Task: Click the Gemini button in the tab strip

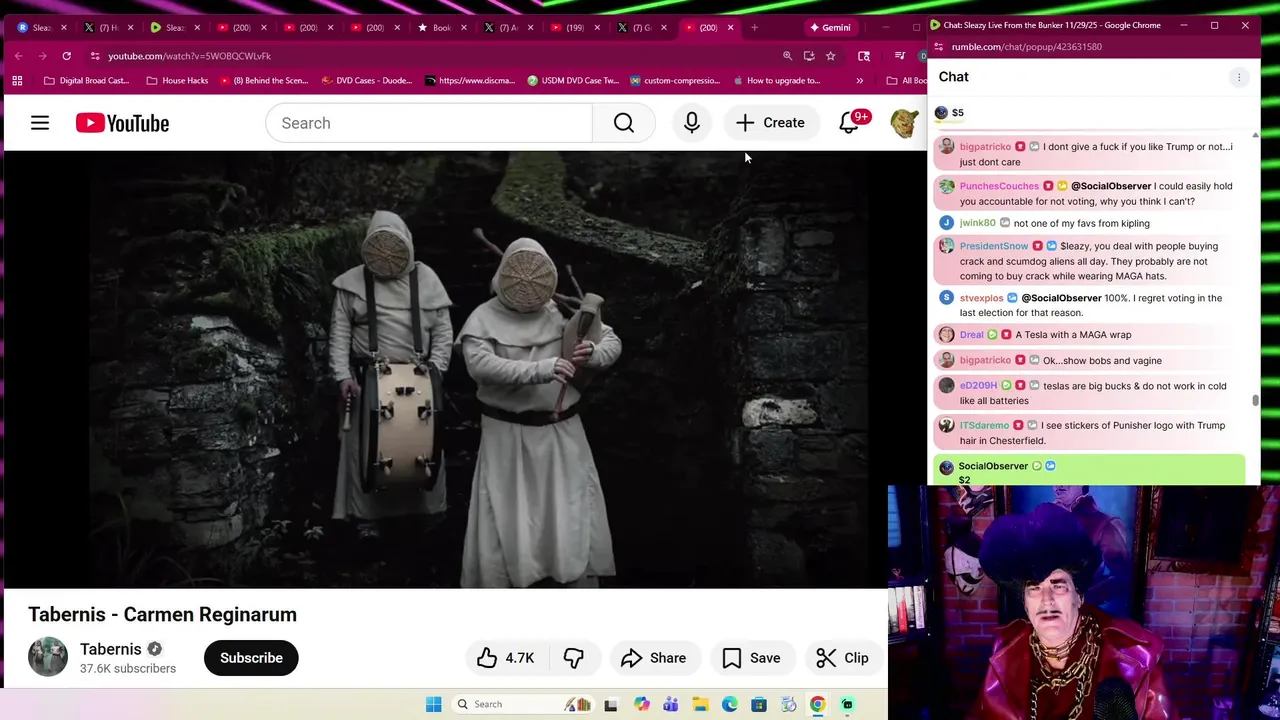Action: (830, 27)
